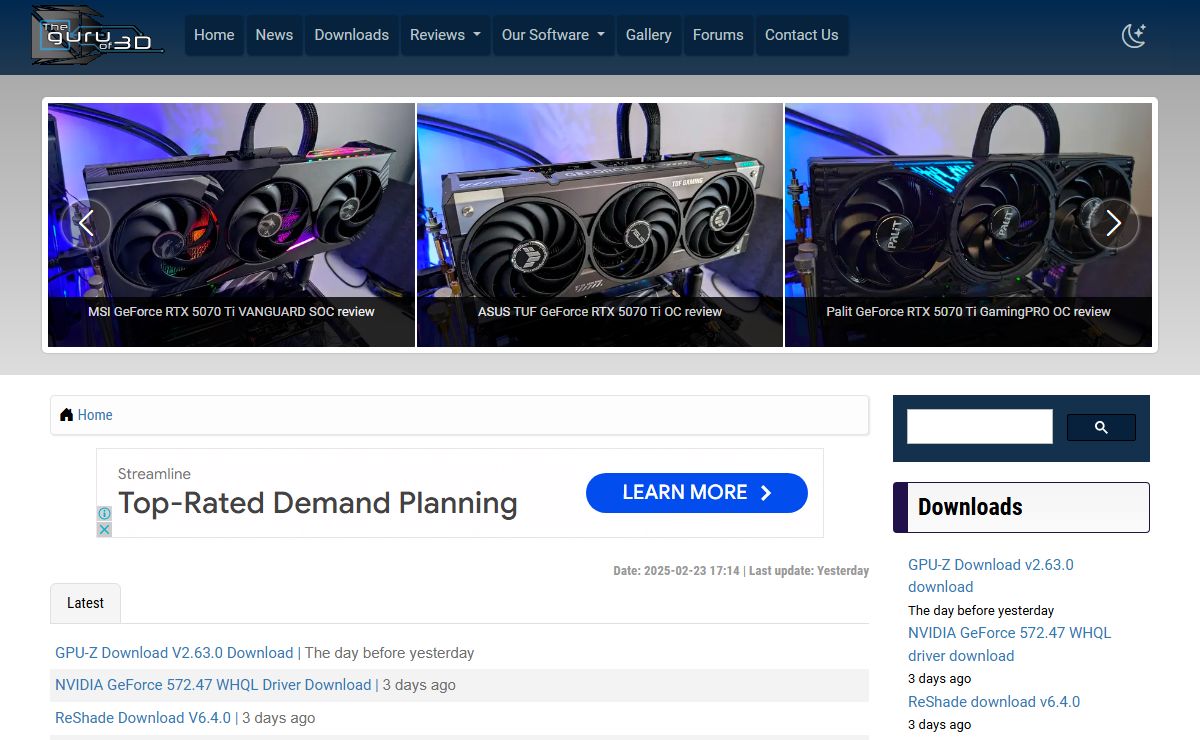The width and height of the screenshot is (1200, 740).
Task: Open Palit RTX 5070 Ti GamingPRO OC review image
Action: pyautogui.click(x=968, y=225)
